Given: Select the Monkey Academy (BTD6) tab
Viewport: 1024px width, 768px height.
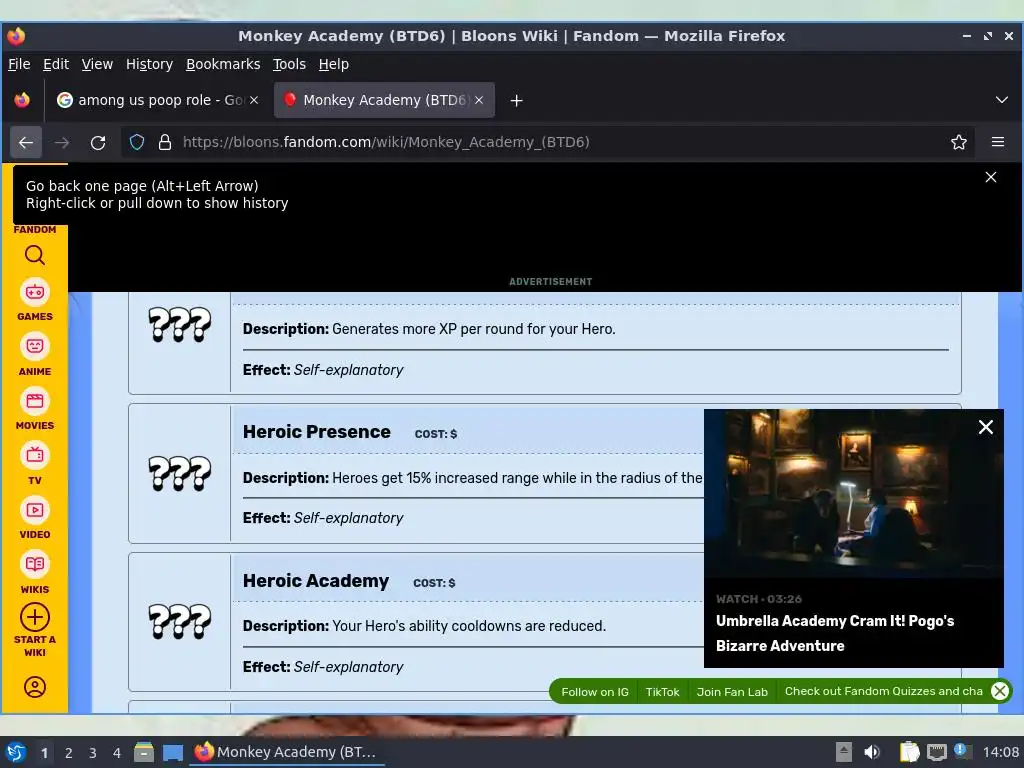Looking at the screenshot, I should (x=384, y=101).
